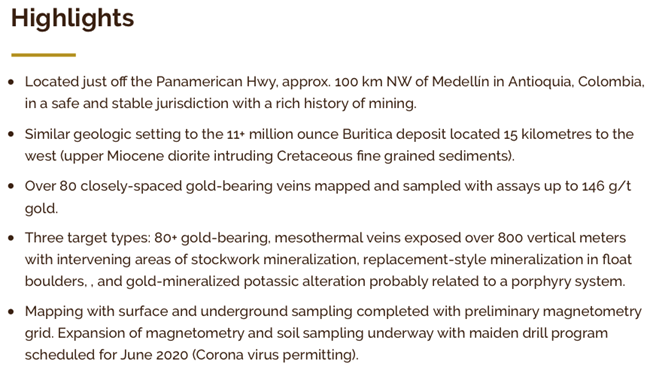Image resolution: width=656 pixels, height=370 pixels.
Task: Click '(Corona virus permitting)' parenthetical
Action: click(x=275, y=355)
